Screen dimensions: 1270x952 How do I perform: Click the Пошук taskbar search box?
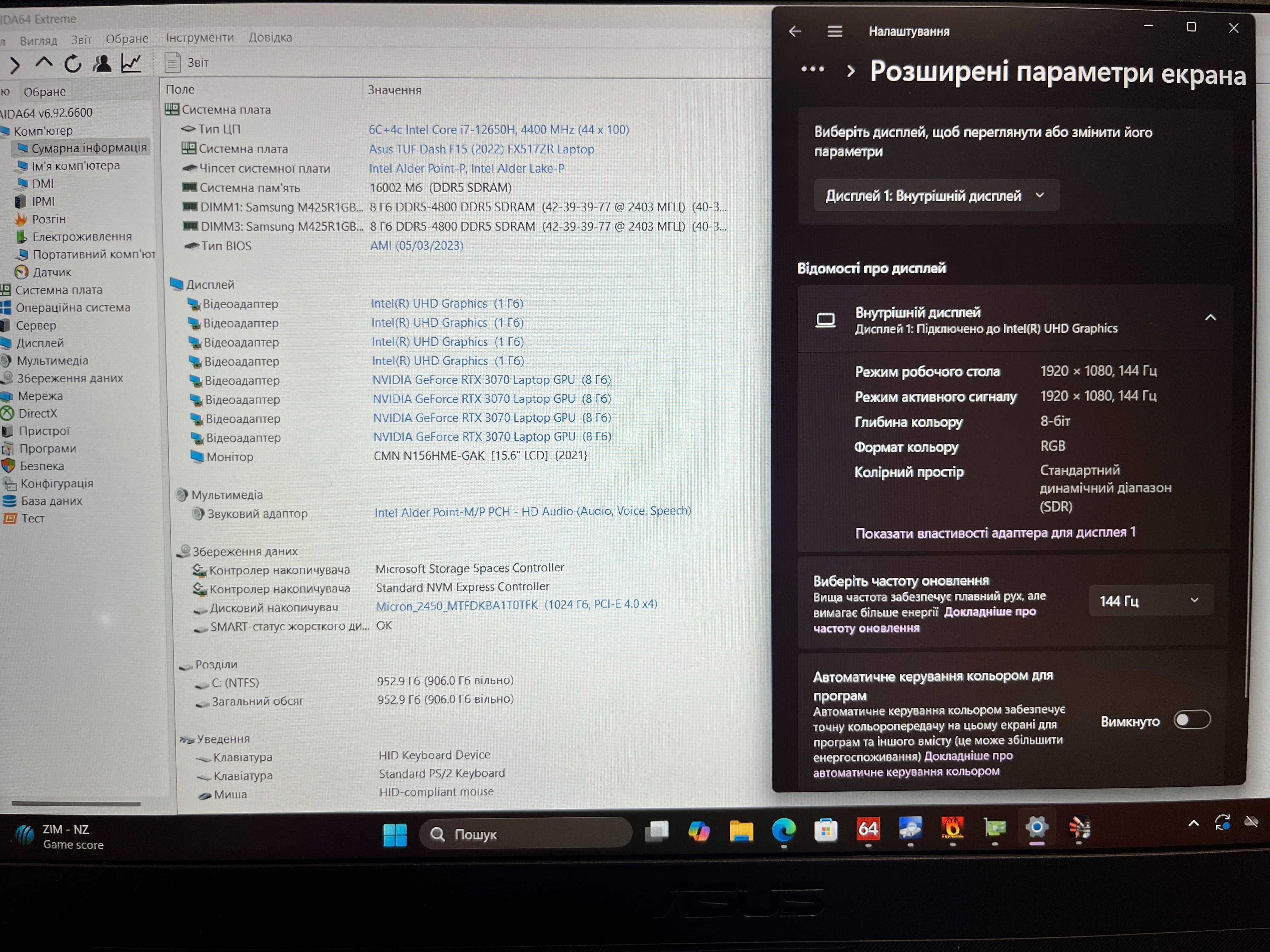526,834
